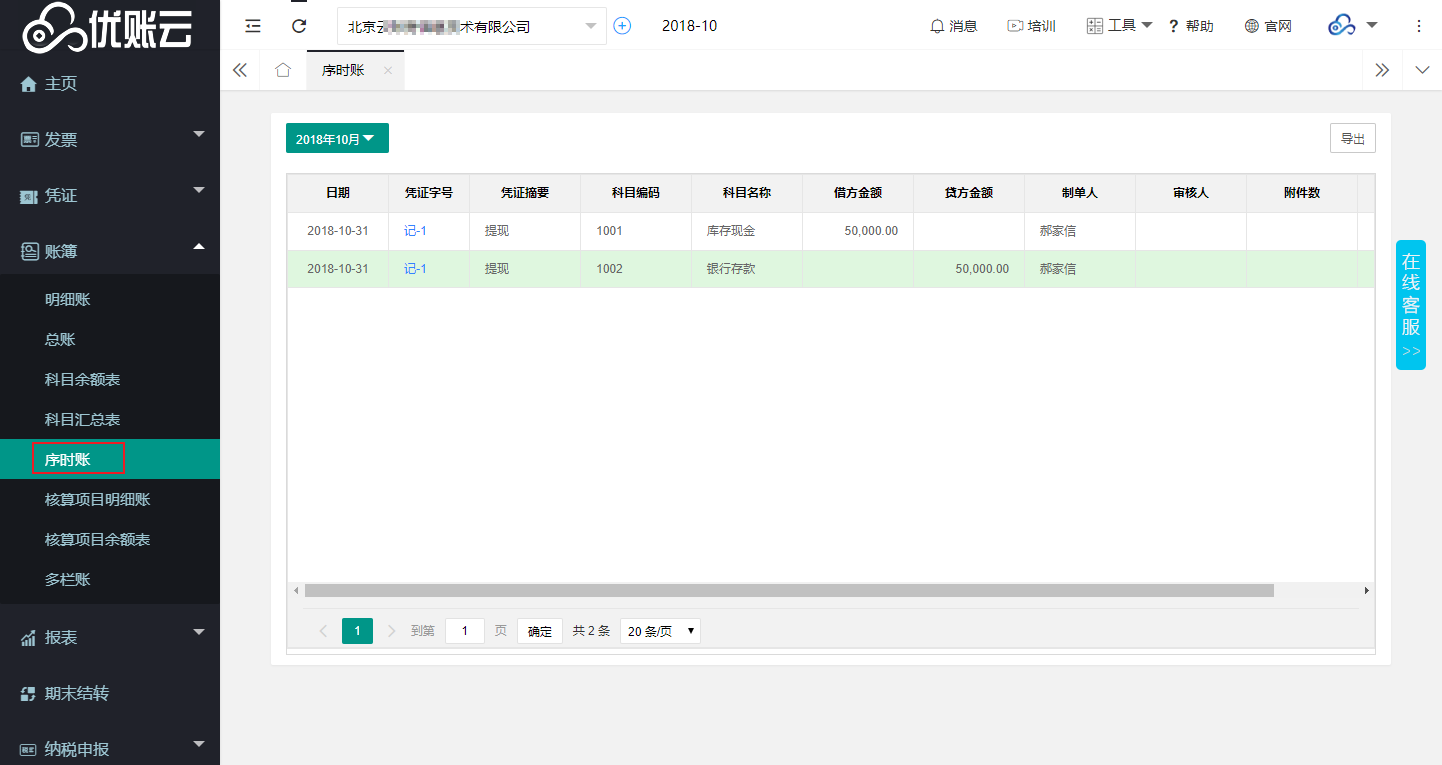This screenshot has height=765, width=1442.
Task: Click the scrollbar left arrow
Action: coord(296,591)
